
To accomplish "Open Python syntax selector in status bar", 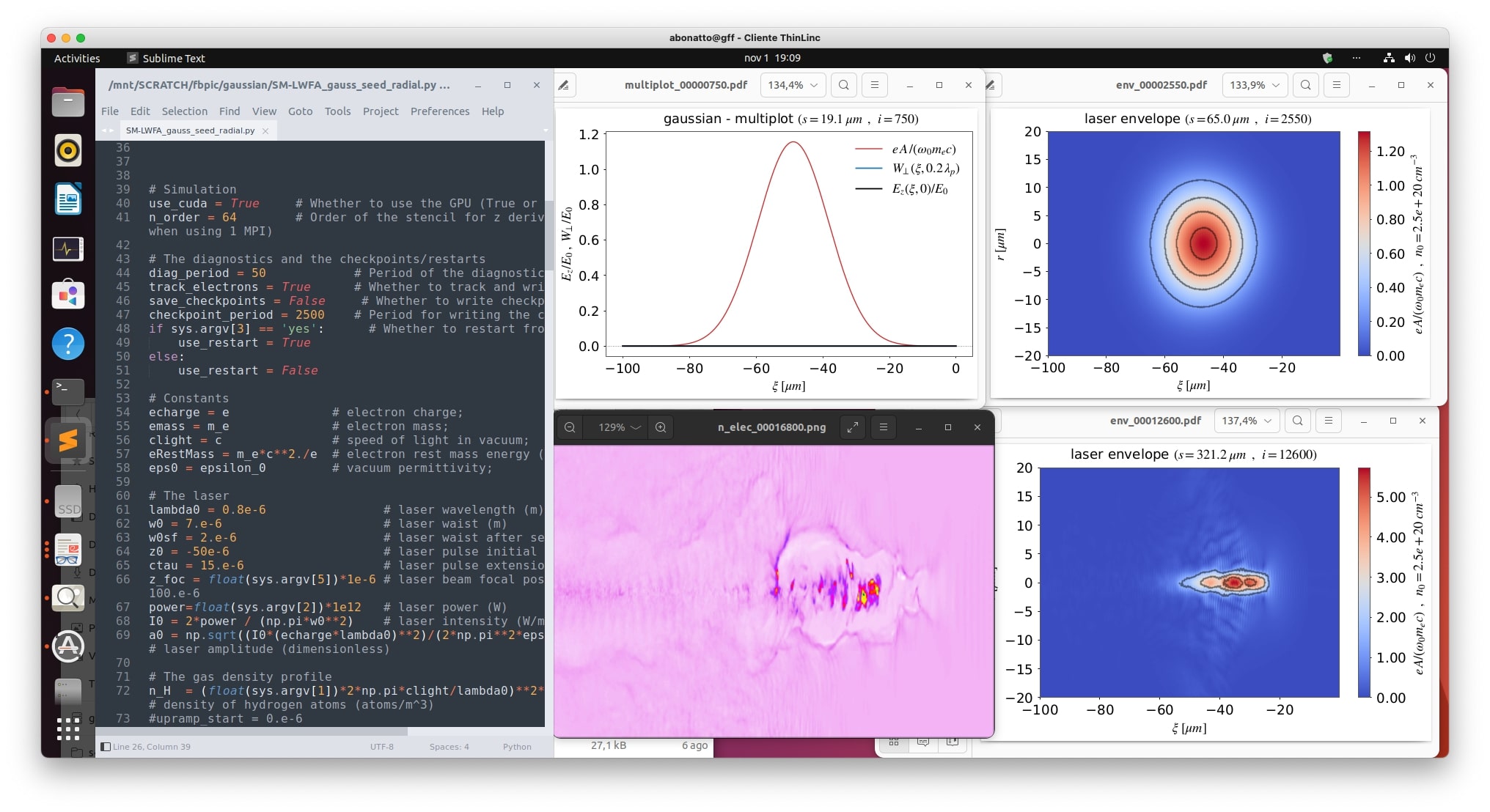I will tap(517, 747).
